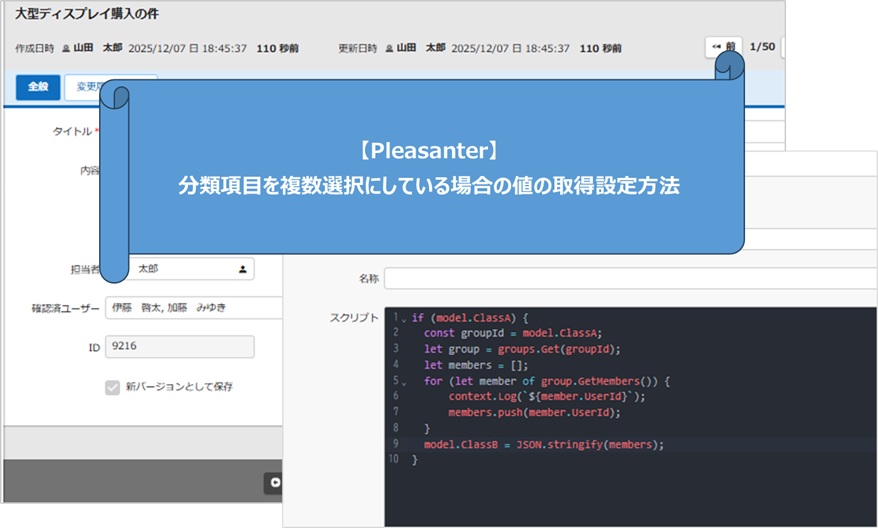Click the 1/50 record counter
The width and height of the screenshot is (878, 528).
coord(762,47)
